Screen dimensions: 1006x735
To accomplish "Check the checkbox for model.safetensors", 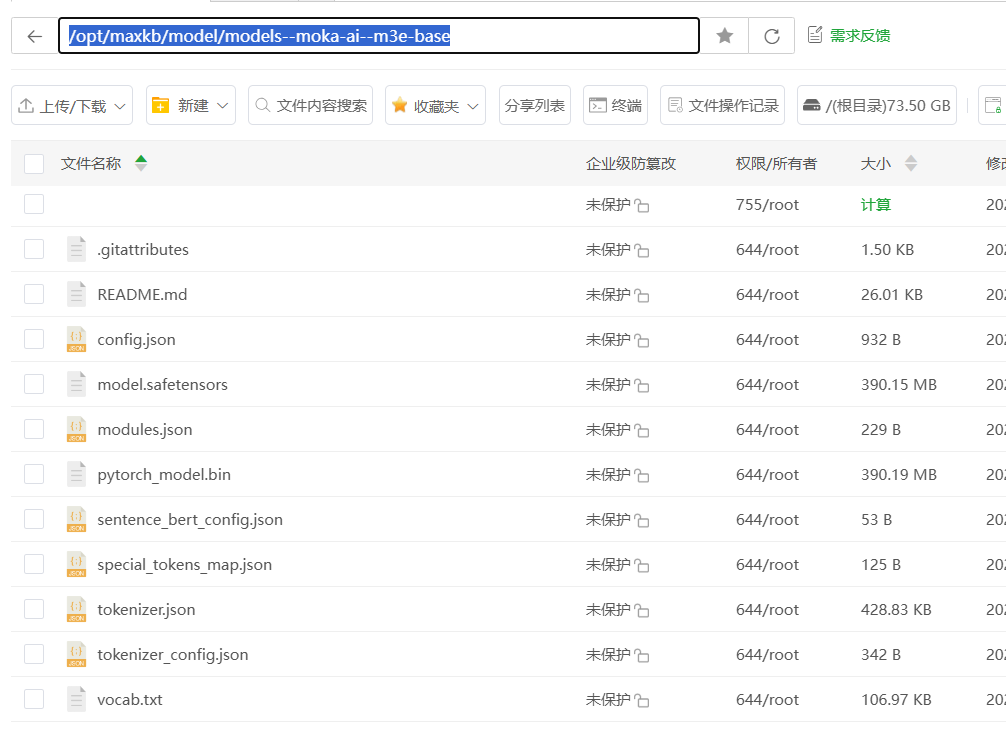I will [33, 384].
